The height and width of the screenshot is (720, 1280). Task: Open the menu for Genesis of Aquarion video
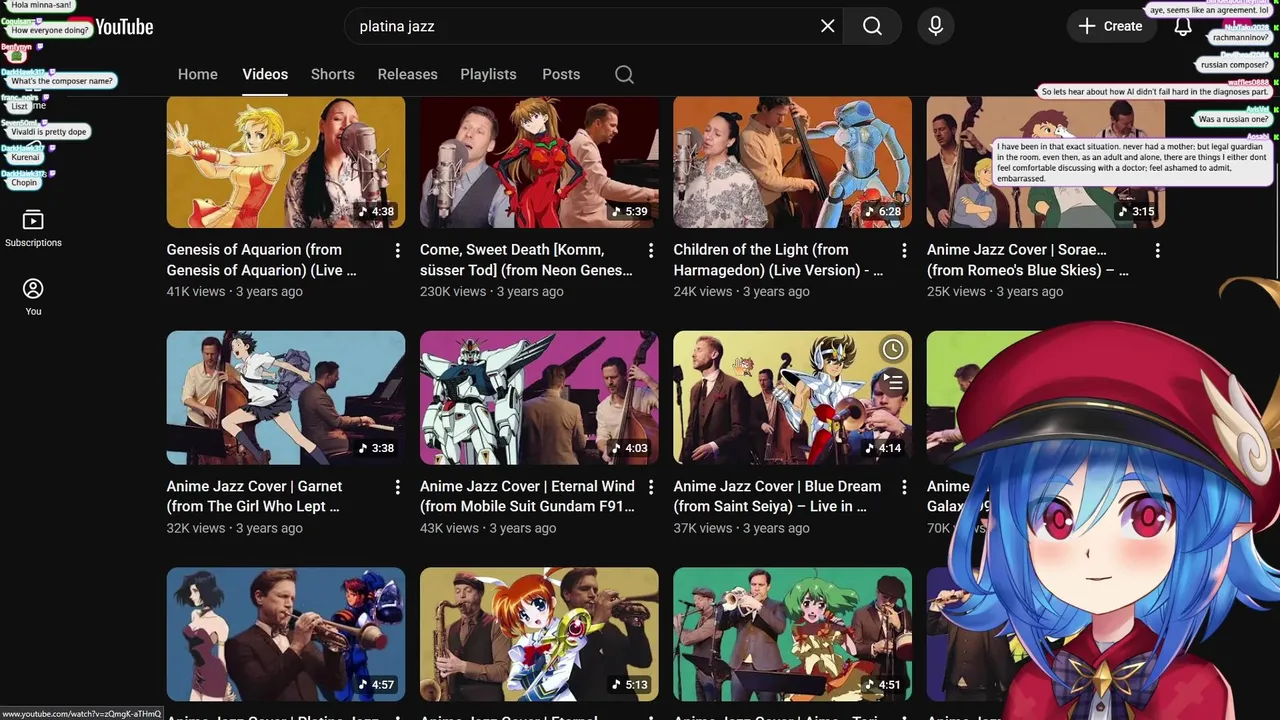[397, 250]
